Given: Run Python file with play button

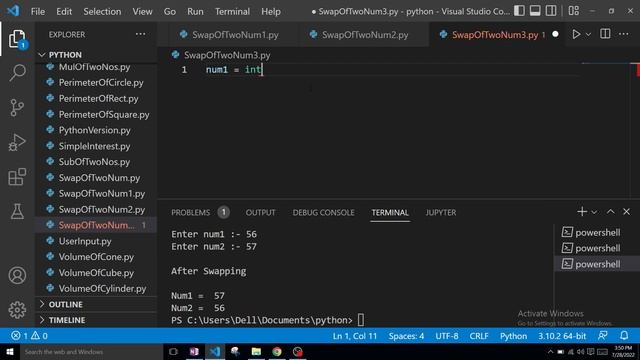Looking at the screenshot, I should click(x=576, y=34).
